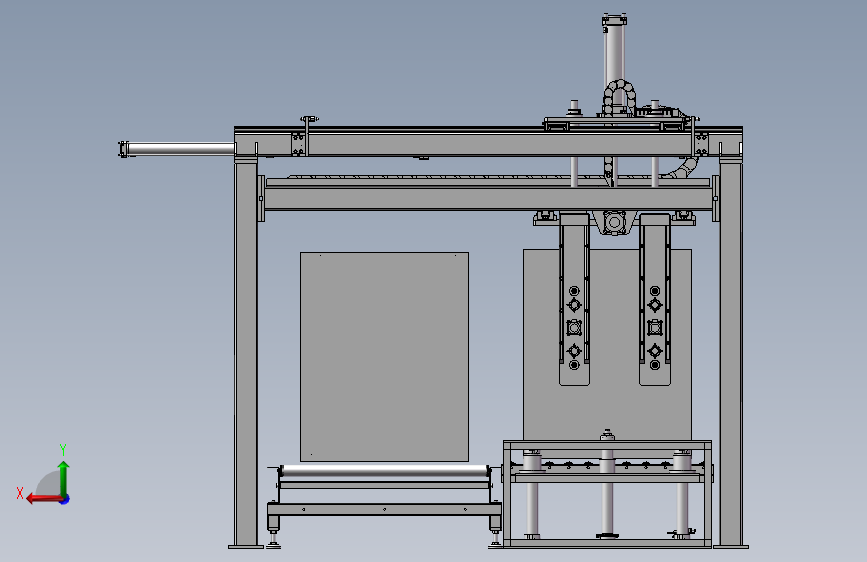
Task: Select the top horizontal beam of the gantry
Action: tap(488, 143)
